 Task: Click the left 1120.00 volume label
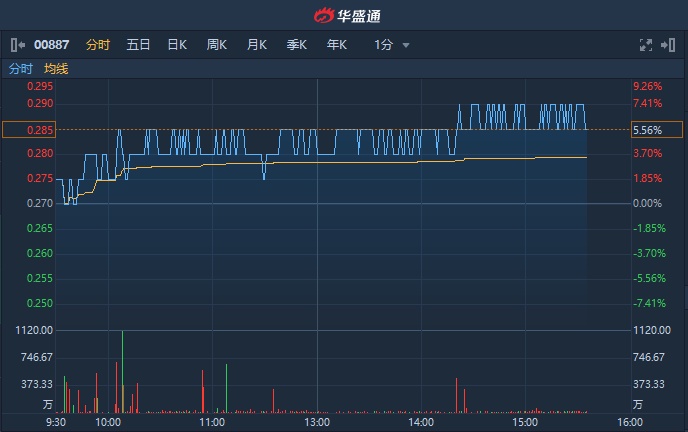(x=34, y=330)
